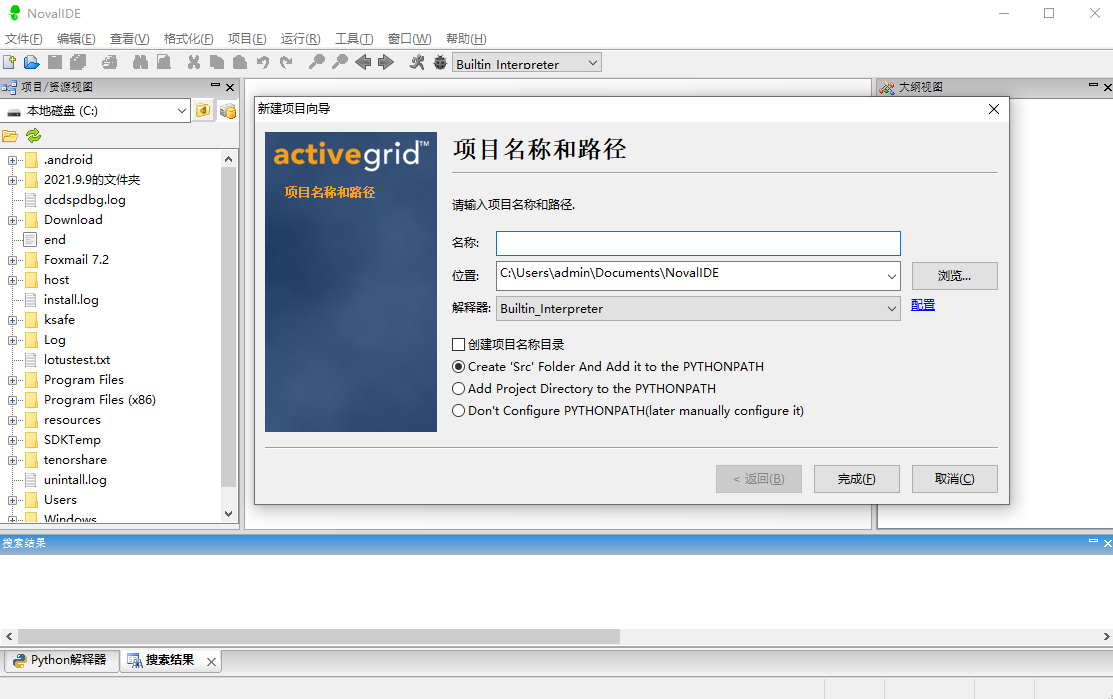The width and height of the screenshot is (1113, 699).
Task: Expand the .android folder node
Action: [12, 160]
